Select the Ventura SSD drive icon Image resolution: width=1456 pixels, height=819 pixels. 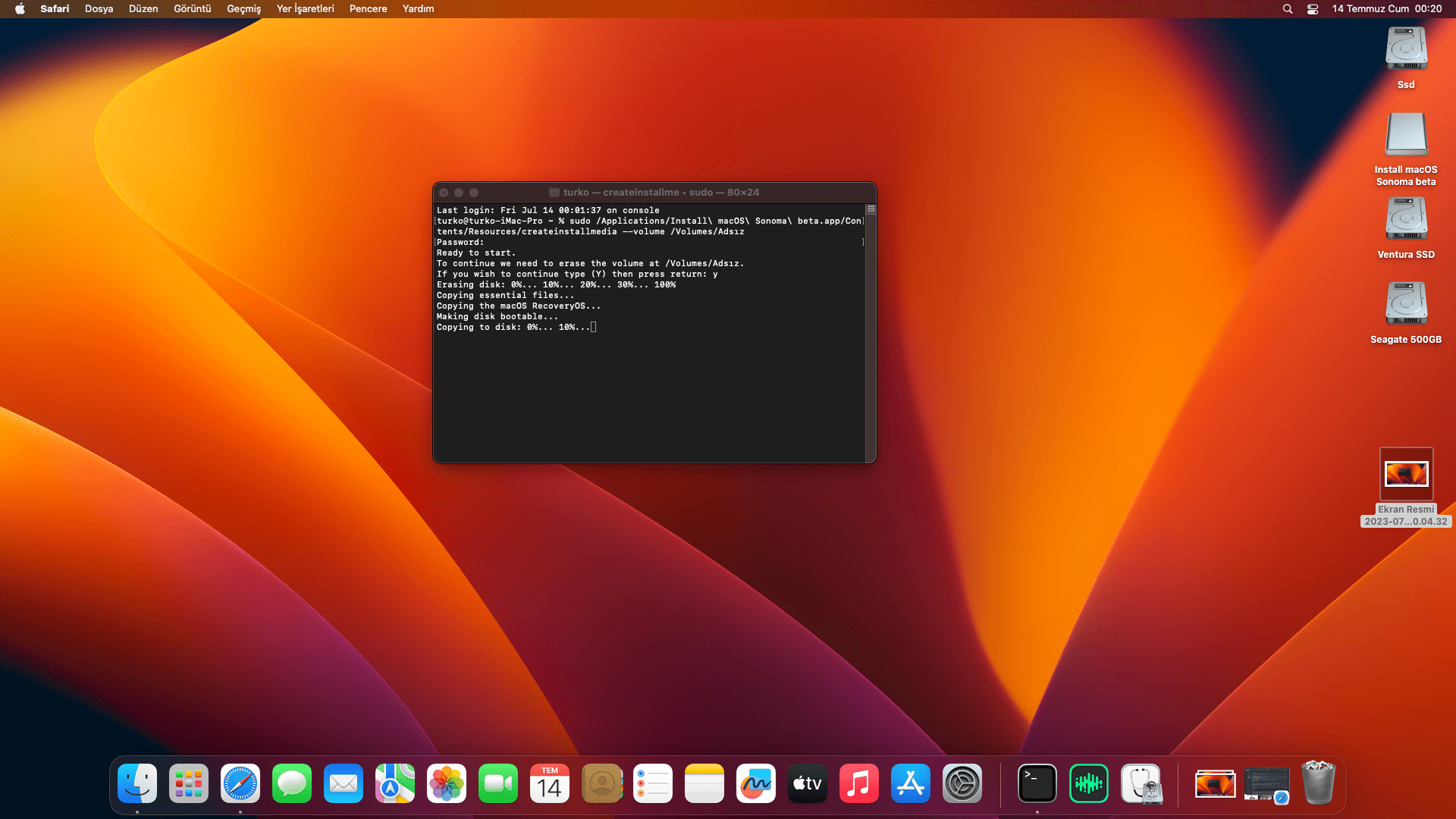(x=1406, y=220)
